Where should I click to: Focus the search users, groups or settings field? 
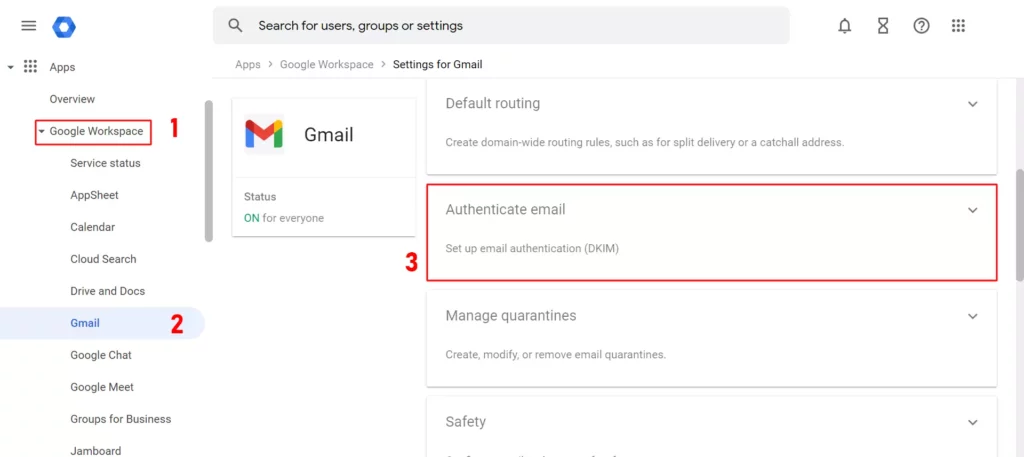pos(501,25)
